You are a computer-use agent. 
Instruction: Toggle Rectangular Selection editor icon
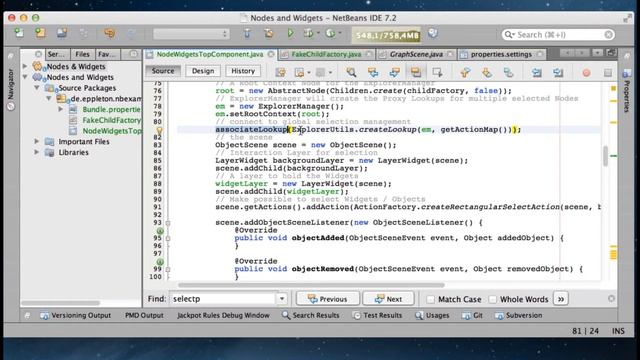point(438,73)
